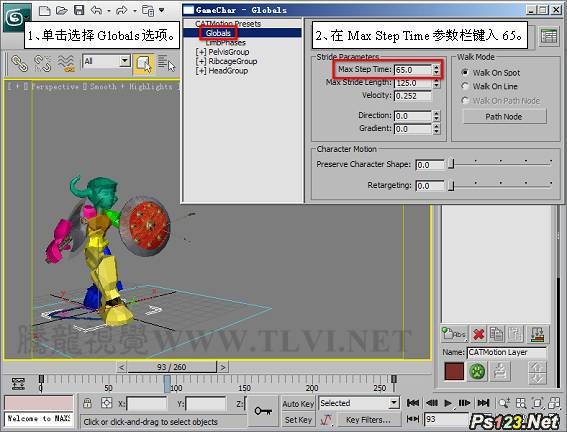Click the Max Stride Length spinner
This screenshot has height=432, width=567.
pos(436,83)
